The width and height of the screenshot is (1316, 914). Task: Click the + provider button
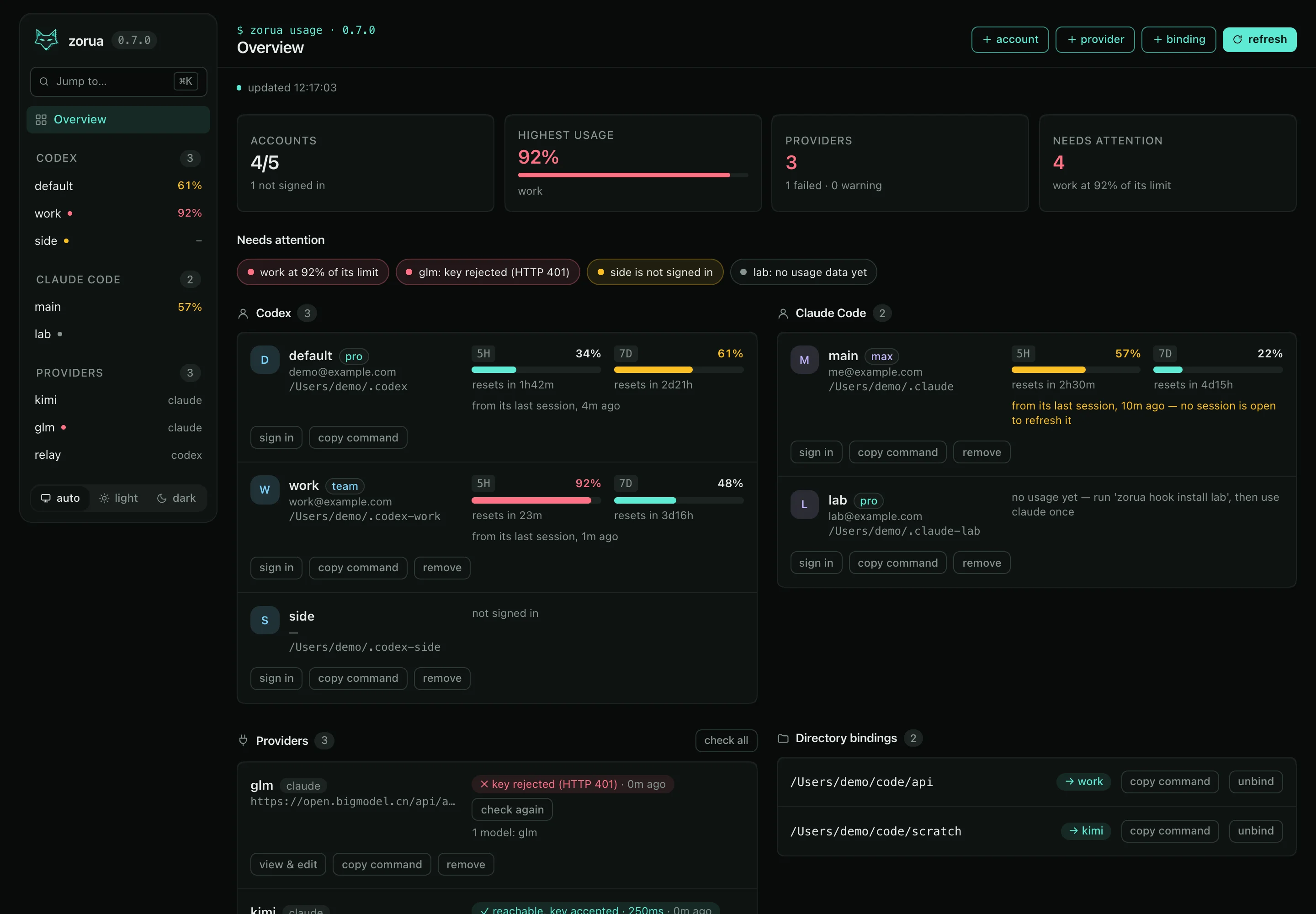pos(1095,39)
